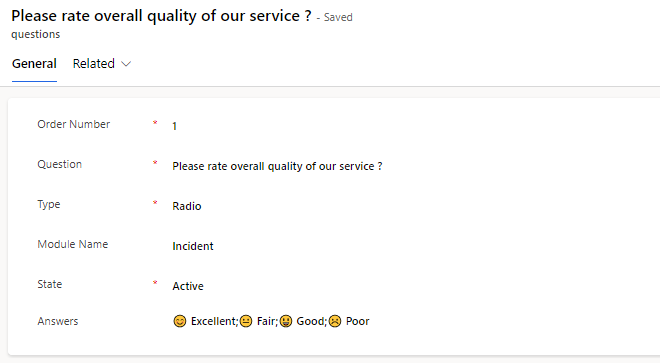Viewport: 660px width, 363px height.
Task: Click the State field label
Action: coord(50,284)
